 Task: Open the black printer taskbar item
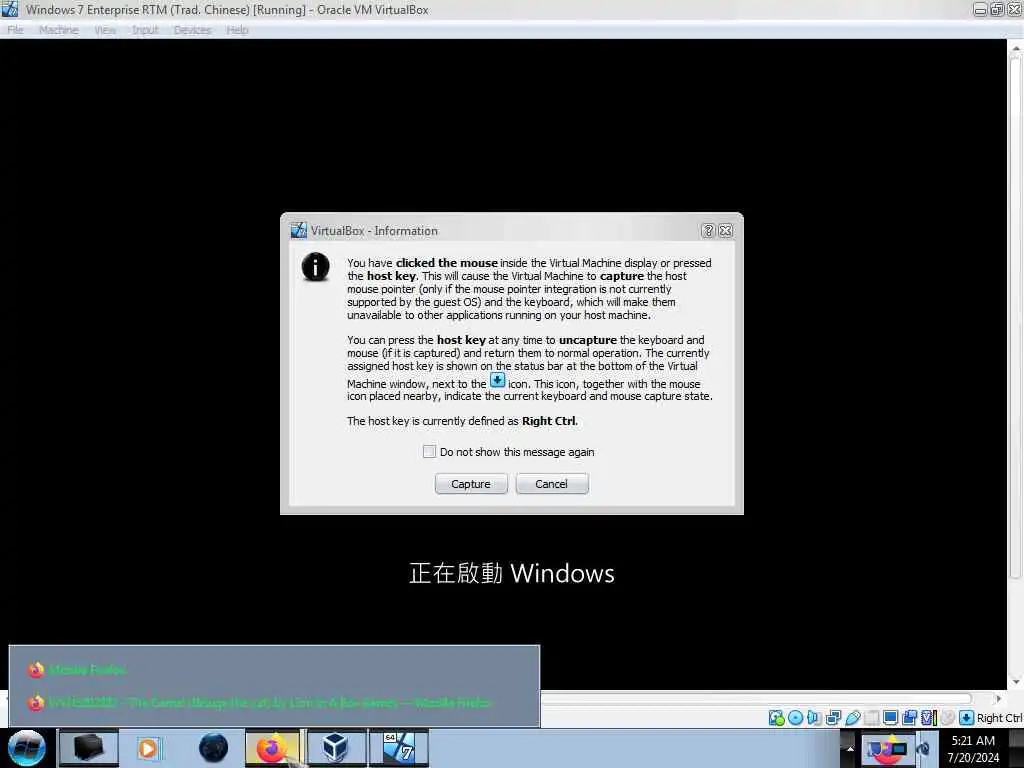[x=89, y=748]
